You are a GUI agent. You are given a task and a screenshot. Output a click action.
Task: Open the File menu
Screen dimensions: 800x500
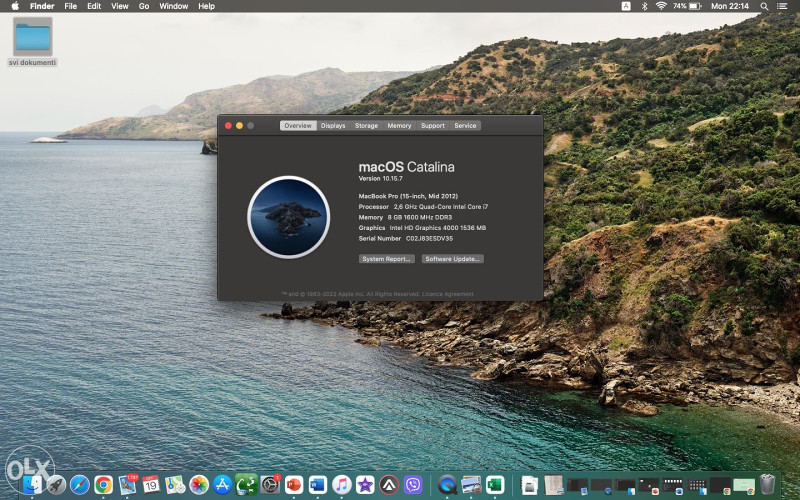pyautogui.click(x=70, y=6)
